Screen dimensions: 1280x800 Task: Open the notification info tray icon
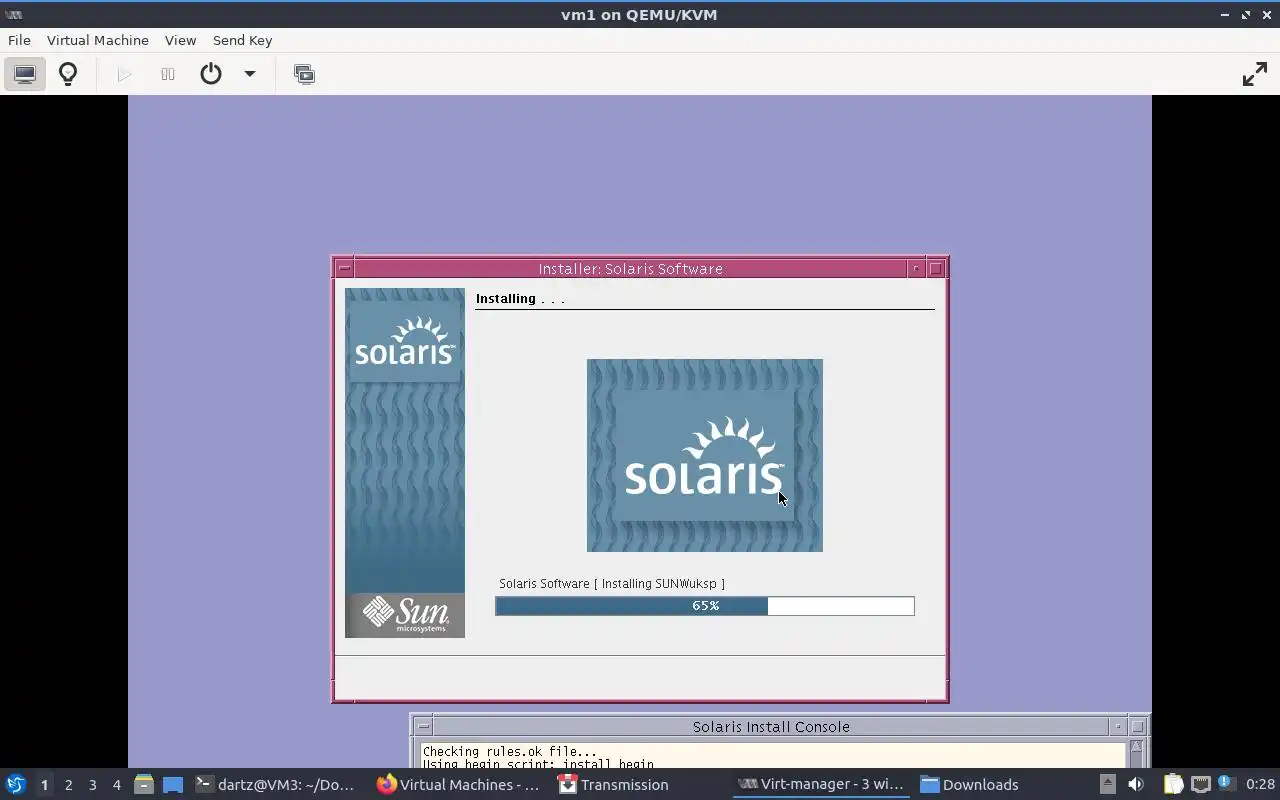[x=1226, y=784]
